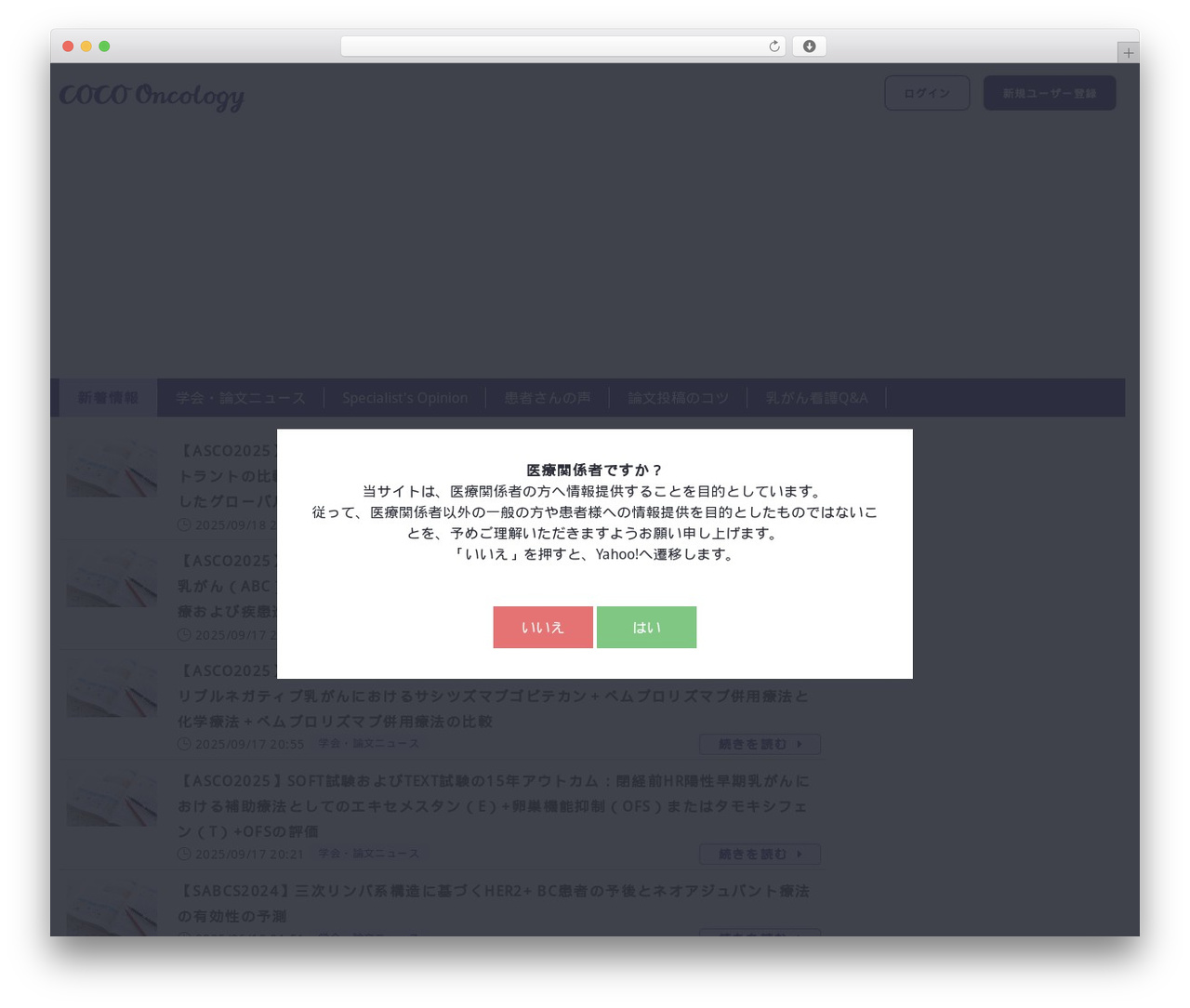Open the SABCS2024 三次リンパ系構造 article title
1190x1008 pixels.
point(493,903)
